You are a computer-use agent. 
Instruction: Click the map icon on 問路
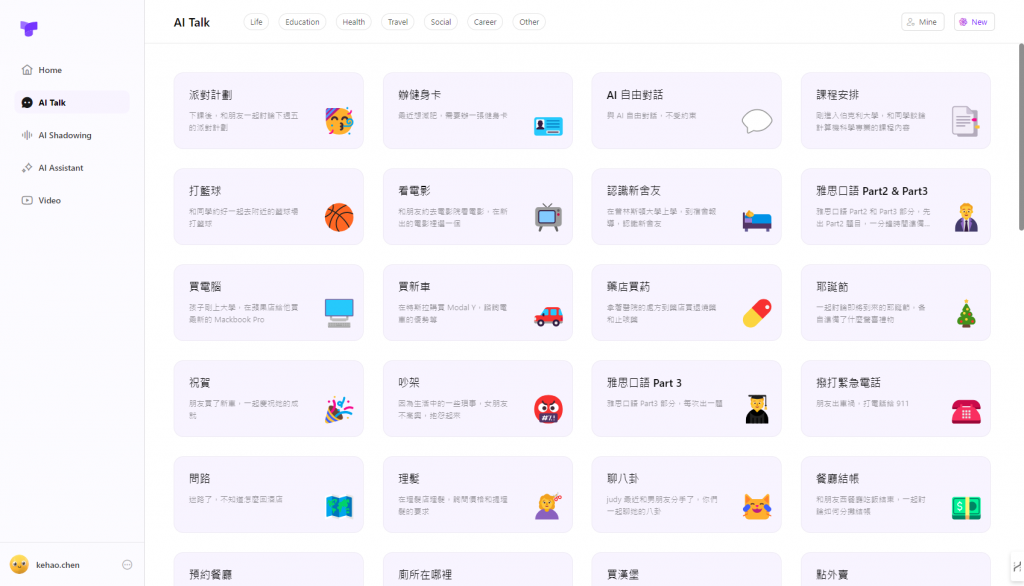tap(339, 506)
